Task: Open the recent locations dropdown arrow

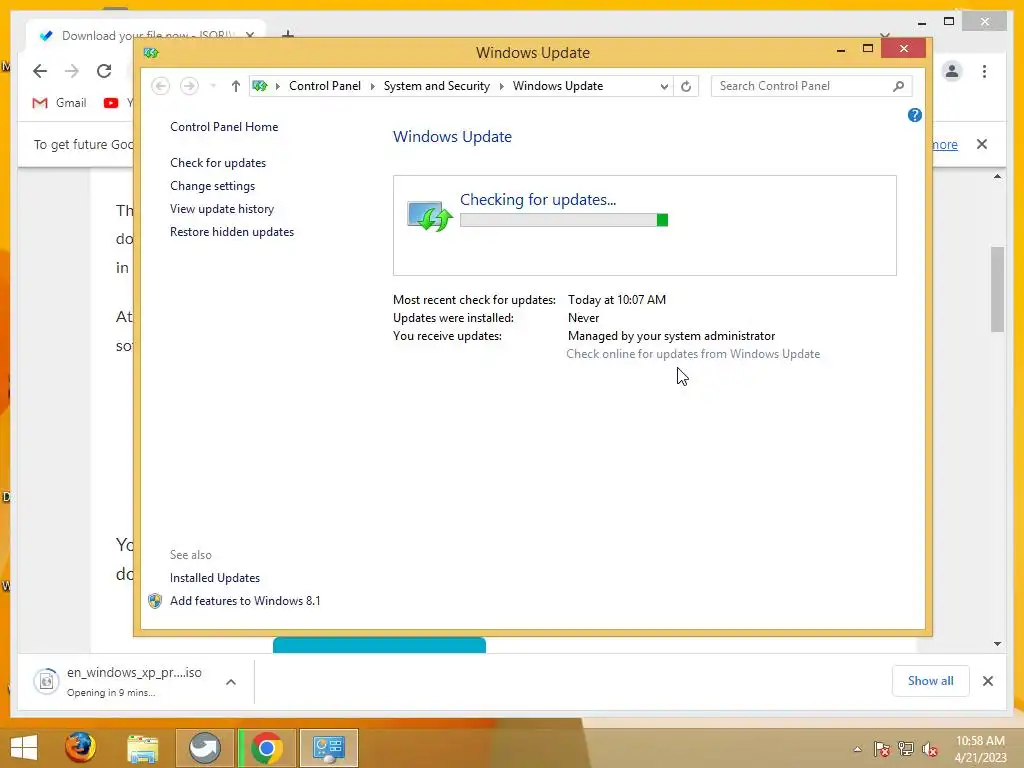Action: 213,86
